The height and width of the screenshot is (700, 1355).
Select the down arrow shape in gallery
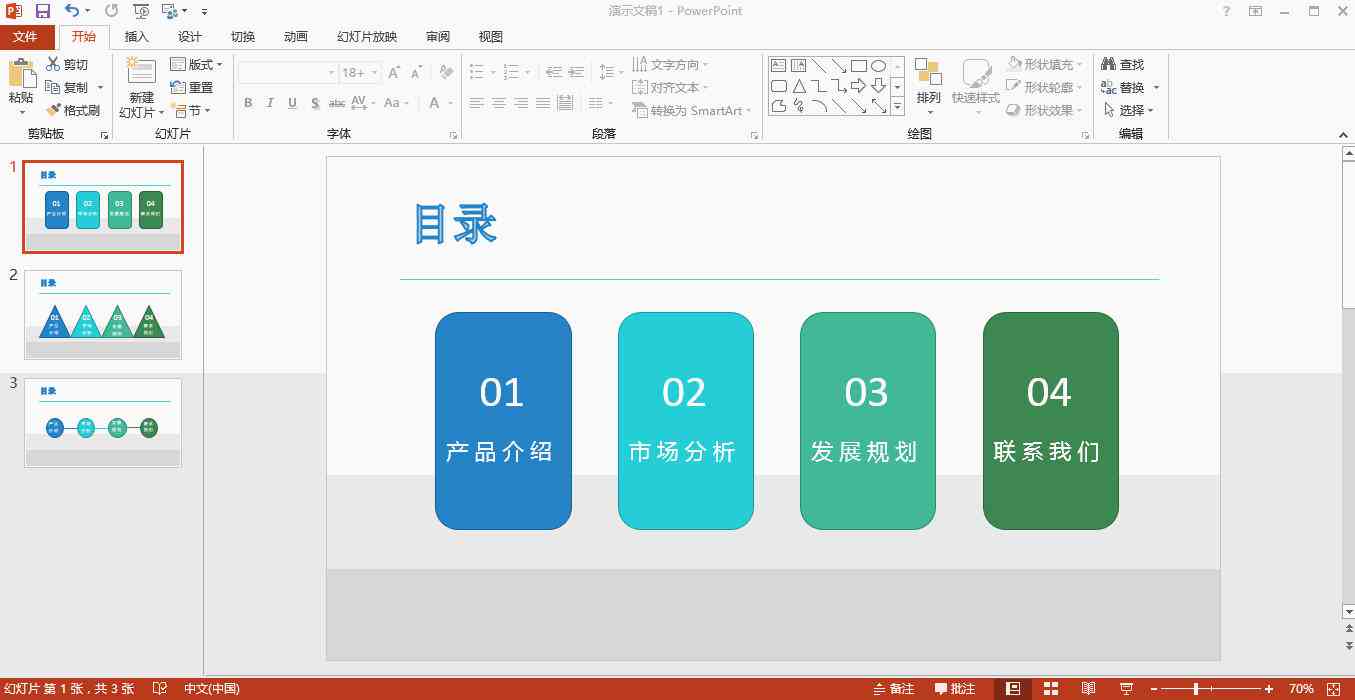pyautogui.click(x=878, y=86)
